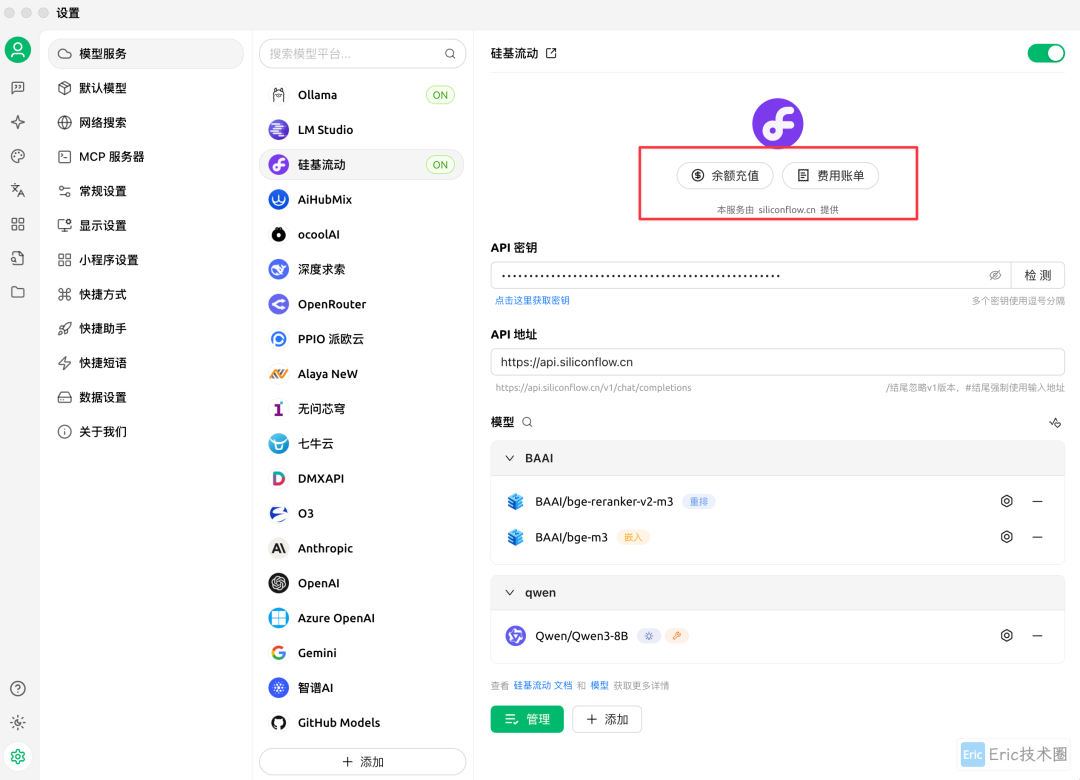This screenshot has height=780, width=1080.
Task: Click the 费用账单 button
Action: click(830, 176)
